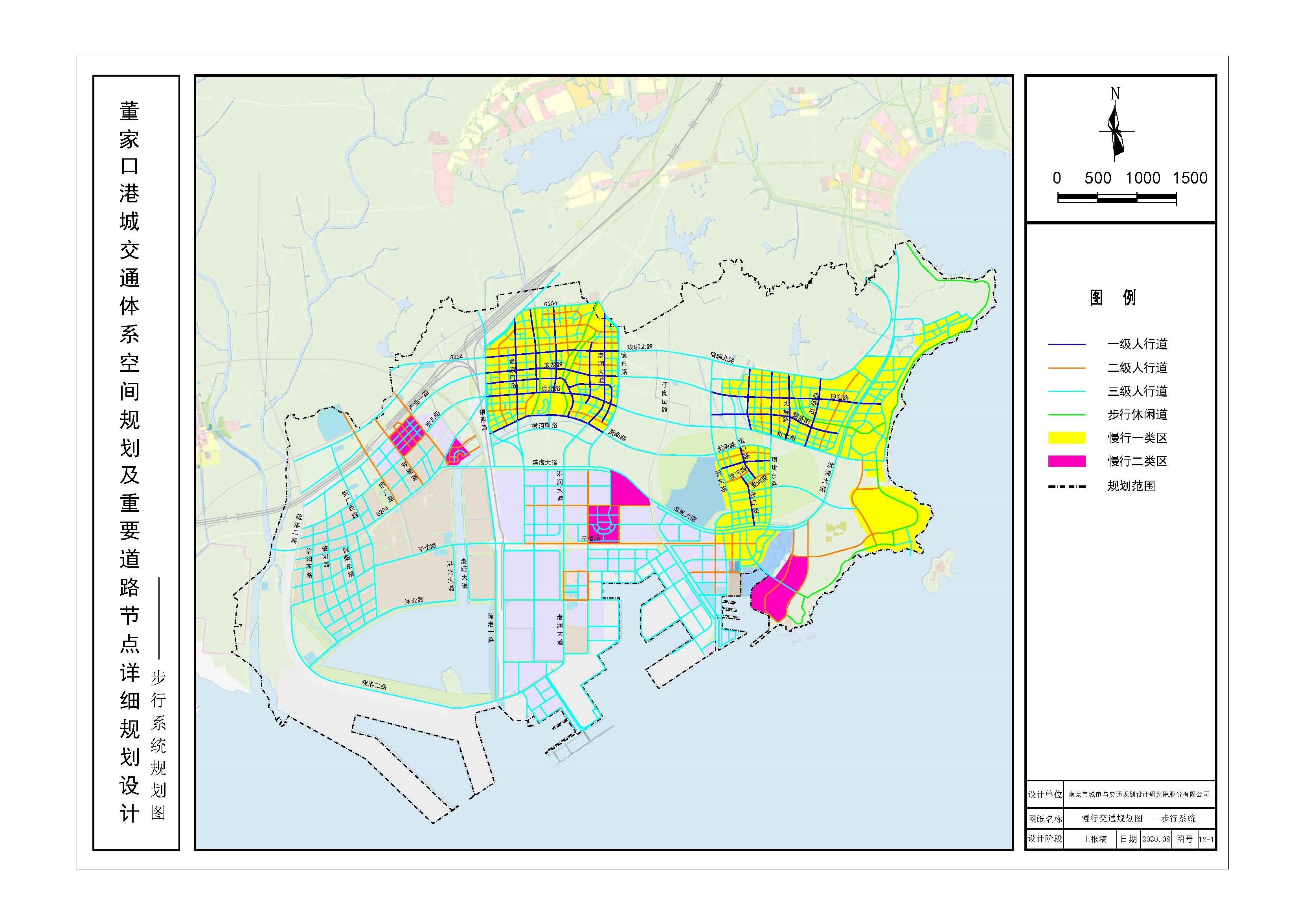Click the 设计阶段 cell in title block
This screenshot has width=1307, height=924.
tap(1044, 839)
